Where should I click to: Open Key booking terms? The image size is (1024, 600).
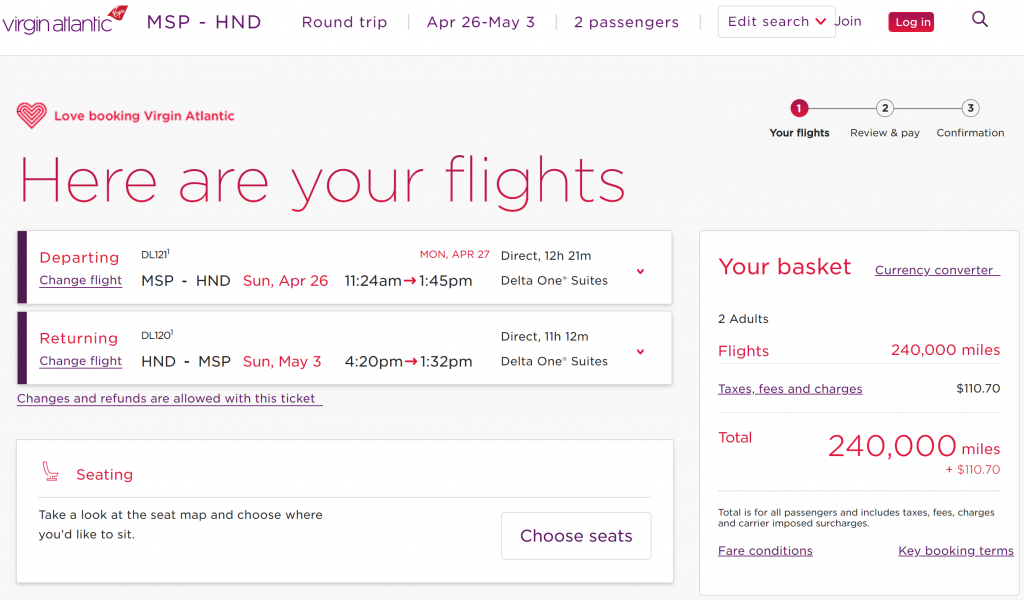[x=956, y=550]
